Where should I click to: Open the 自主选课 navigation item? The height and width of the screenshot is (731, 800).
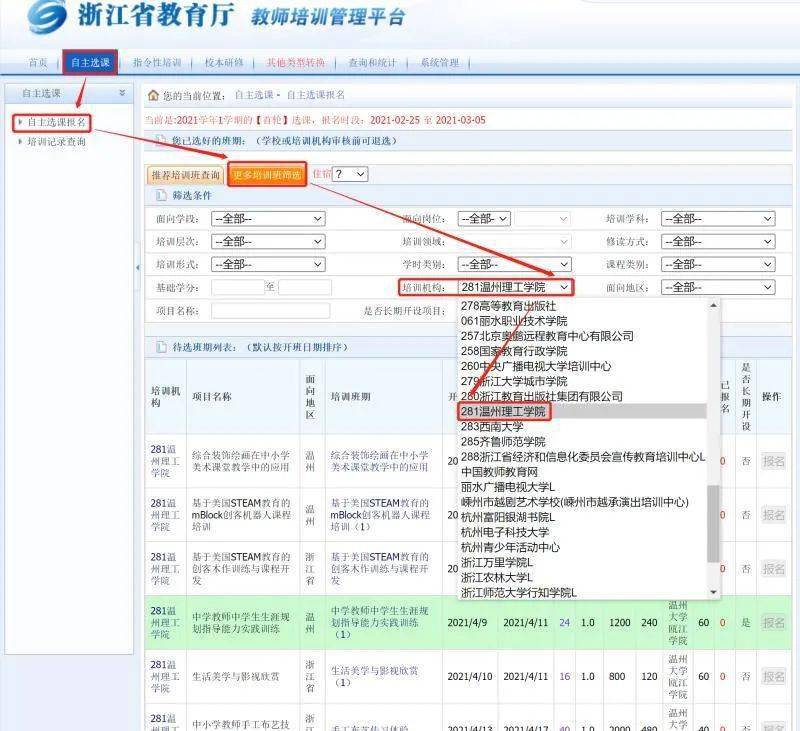point(90,63)
